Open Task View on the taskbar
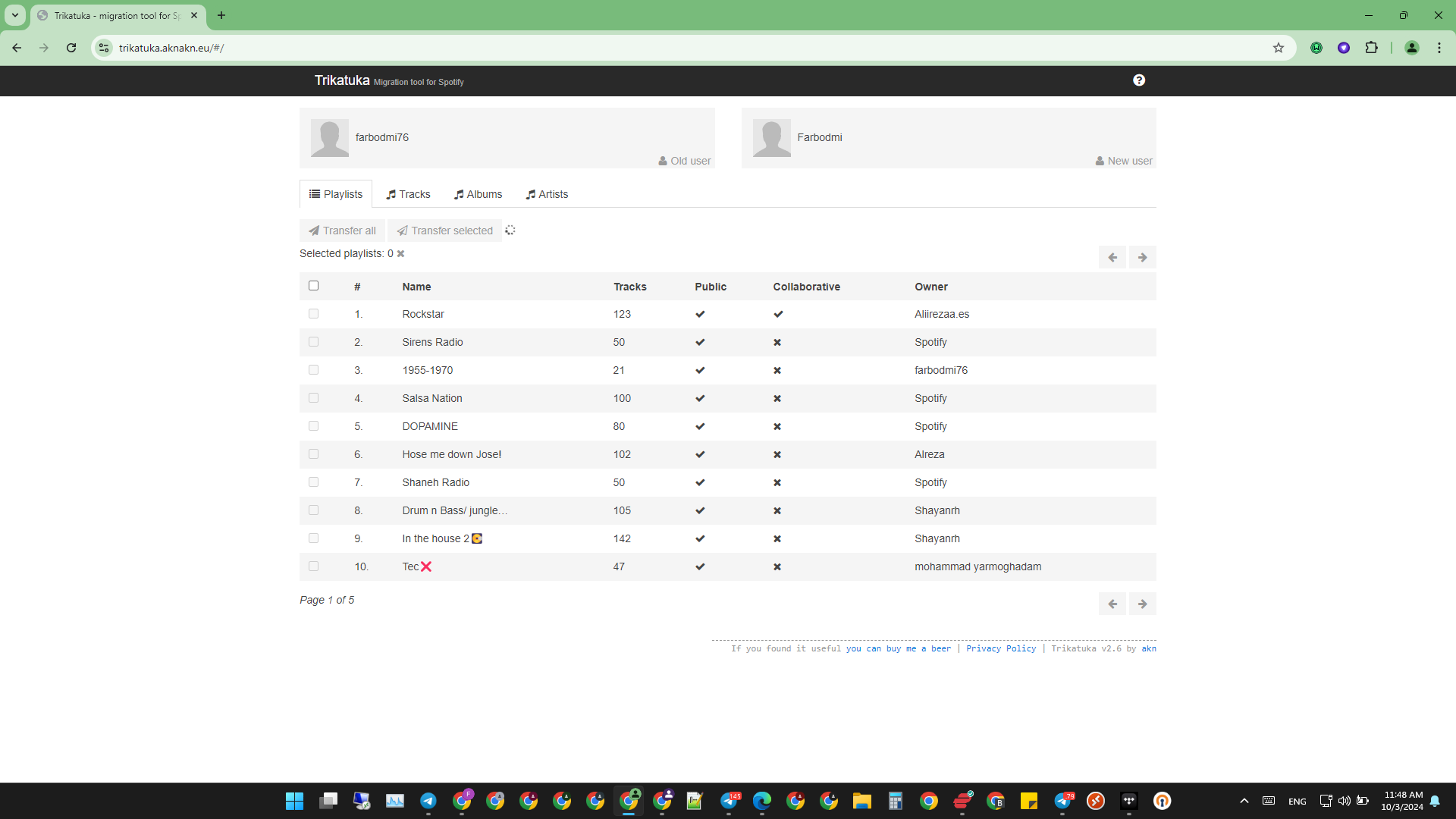 click(x=328, y=801)
